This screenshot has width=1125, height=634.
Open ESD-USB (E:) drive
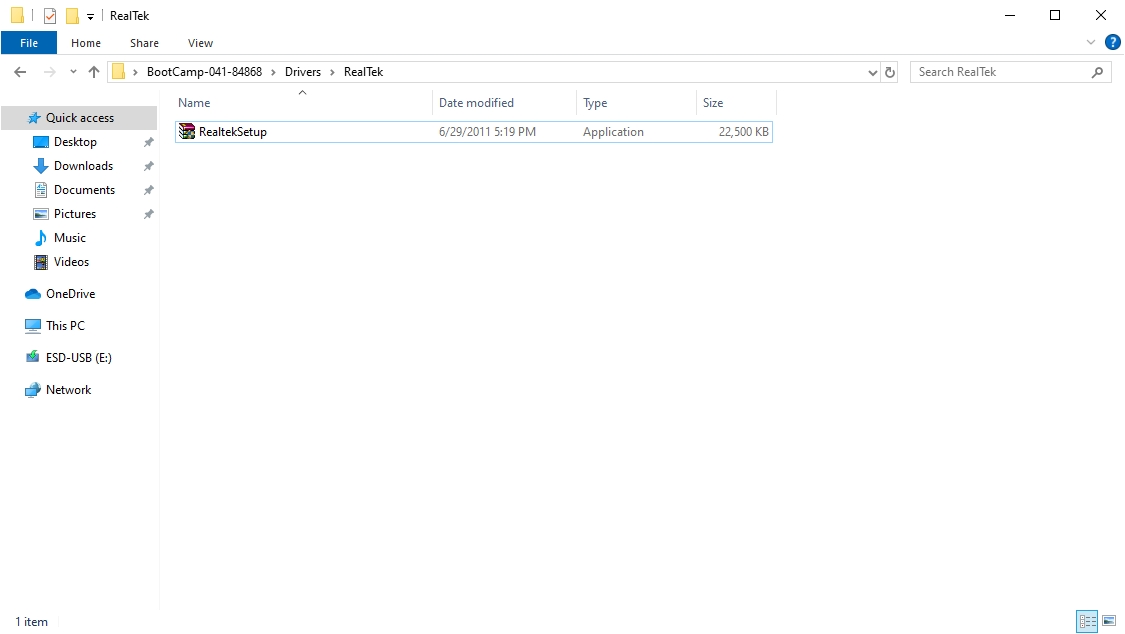pos(78,358)
